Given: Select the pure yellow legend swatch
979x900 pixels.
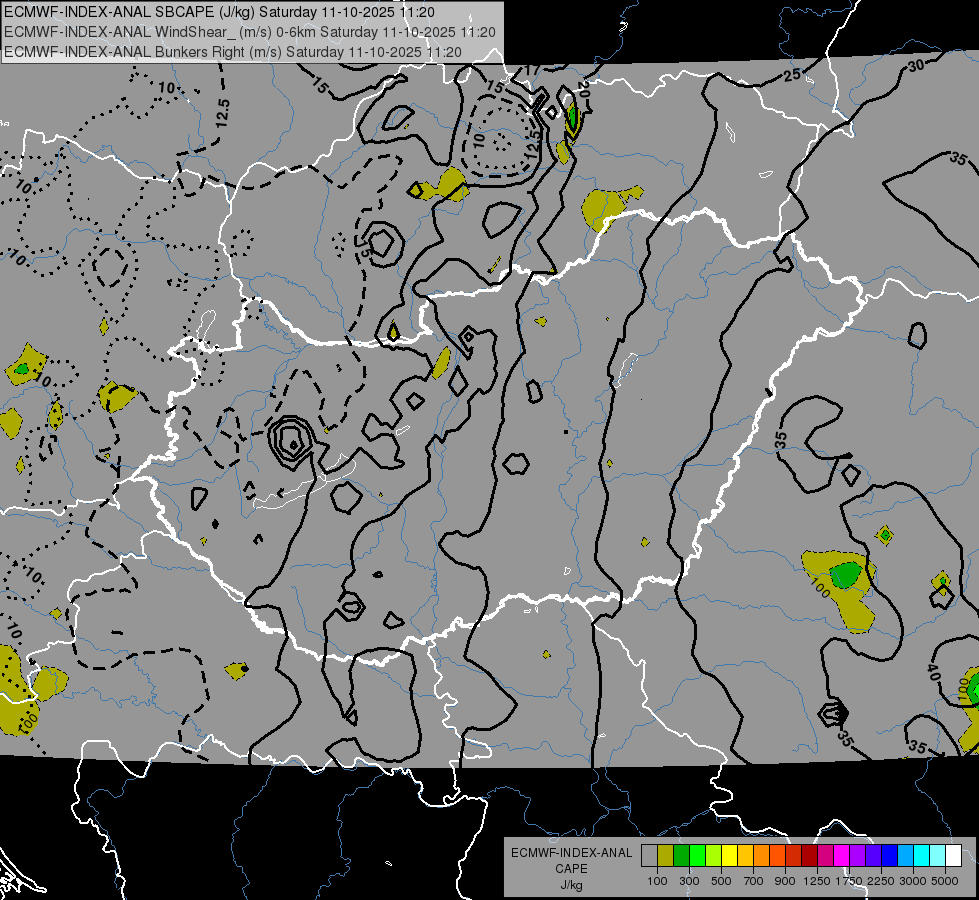Looking at the screenshot, I should (x=729, y=856).
